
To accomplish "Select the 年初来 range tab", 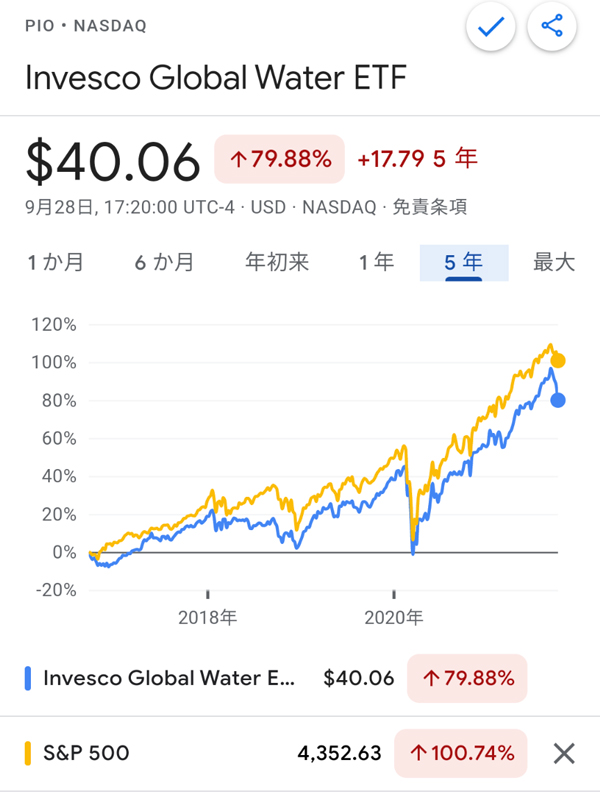I will tap(277, 263).
